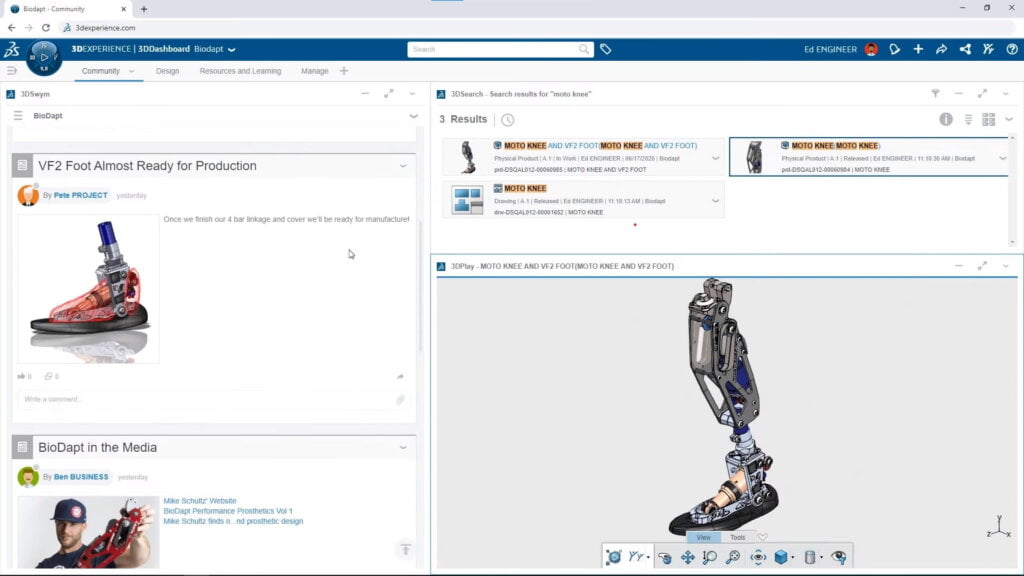This screenshot has width=1024, height=576.
Task: Click the top search input field
Action: pos(495,49)
